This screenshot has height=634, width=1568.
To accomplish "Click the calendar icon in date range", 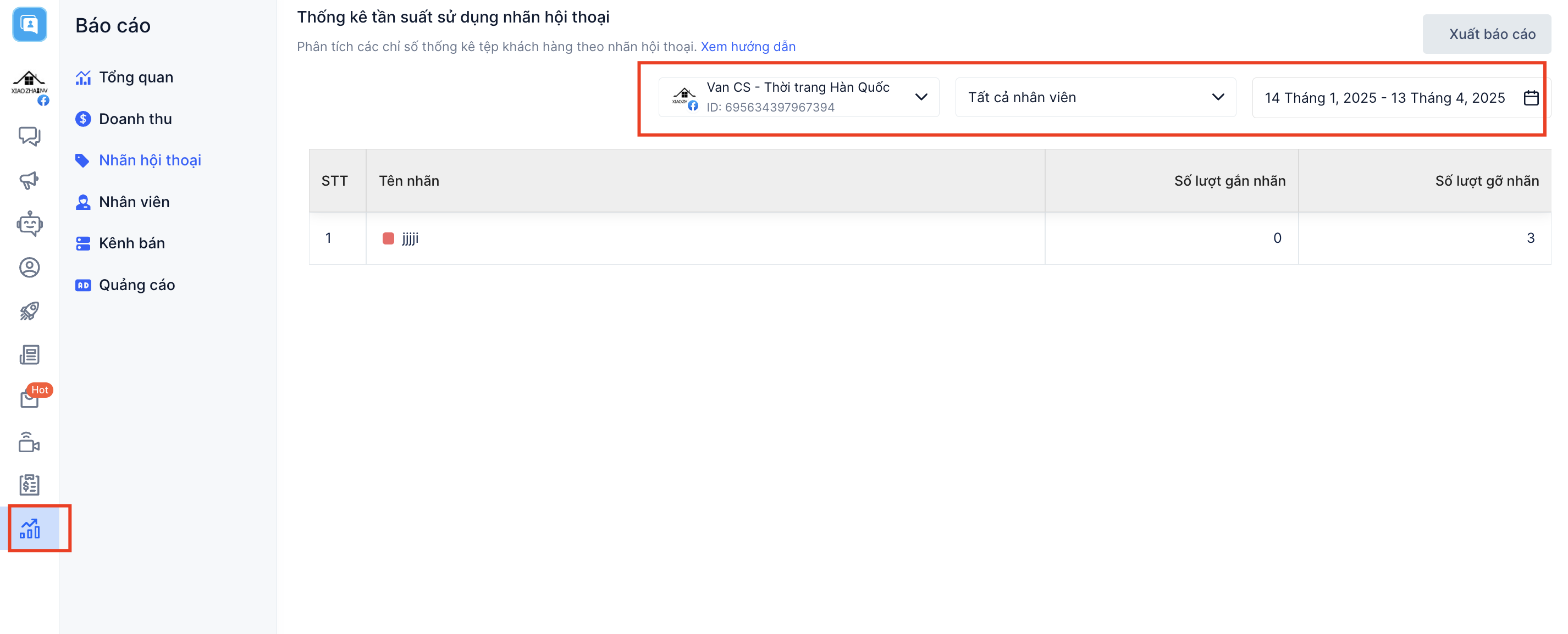I will click(x=1531, y=98).
